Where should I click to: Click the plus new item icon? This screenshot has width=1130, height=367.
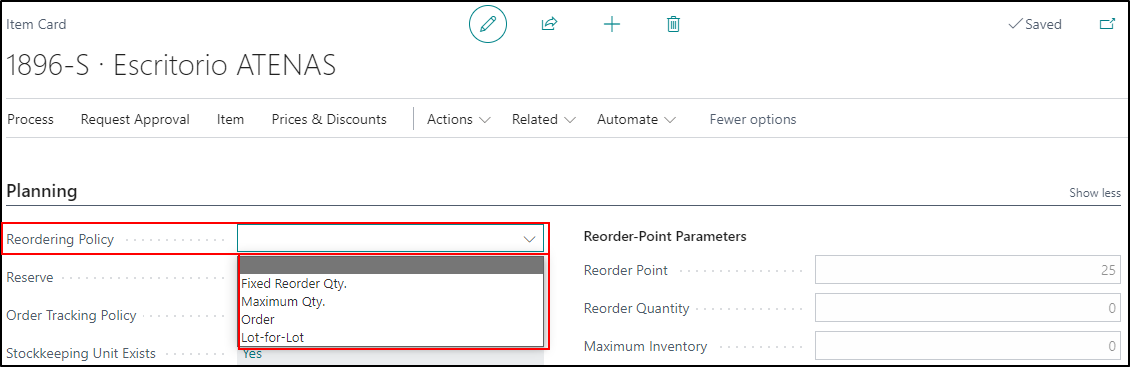612,25
